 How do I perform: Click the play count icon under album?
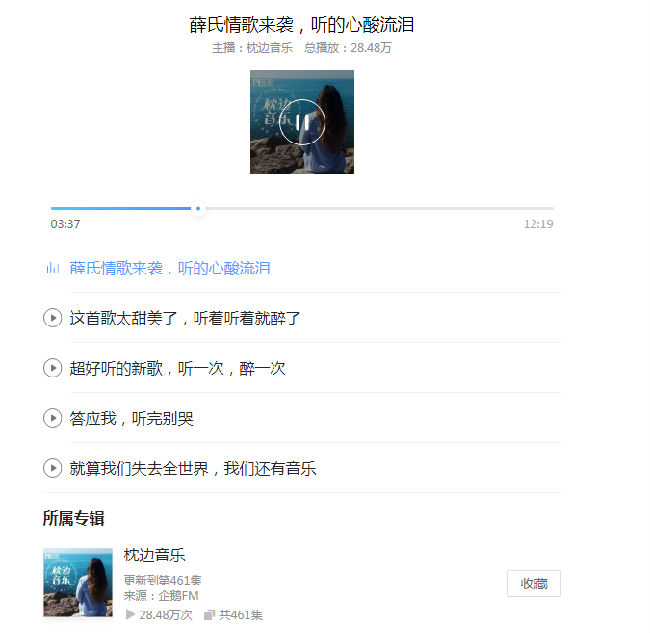(x=130, y=614)
